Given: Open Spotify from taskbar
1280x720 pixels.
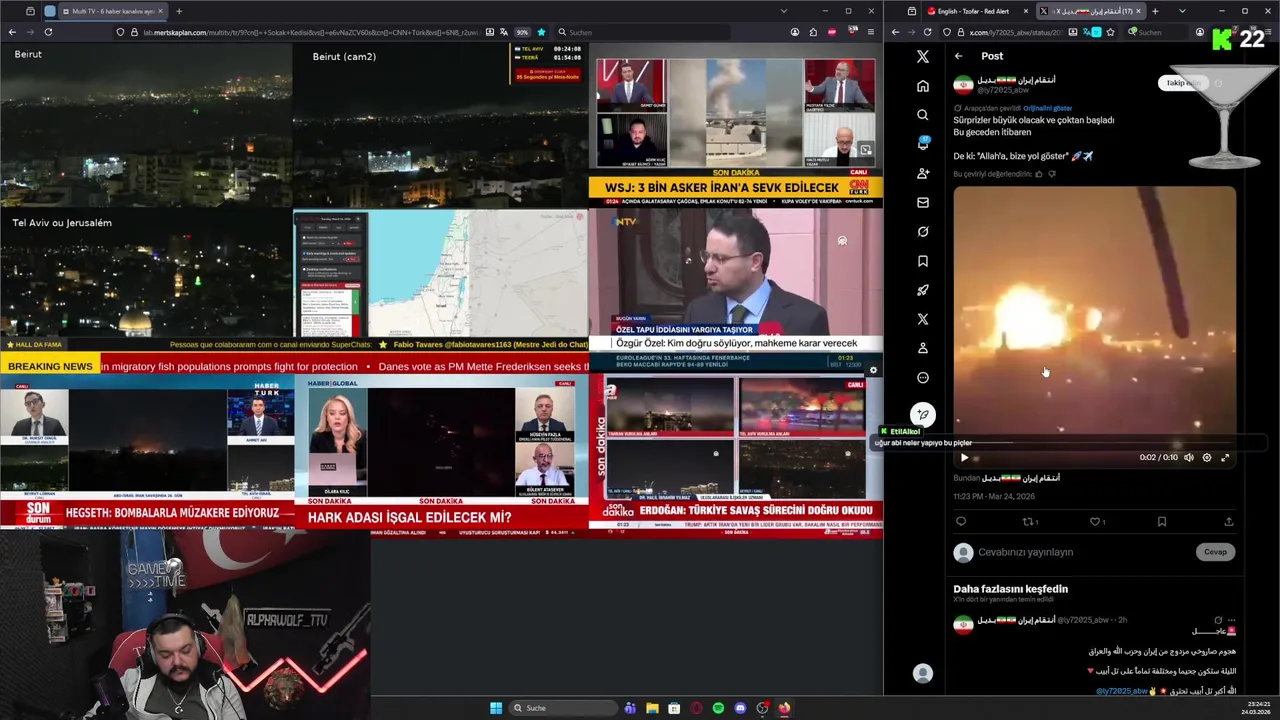Looking at the screenshot, I should tap(718, 708).
